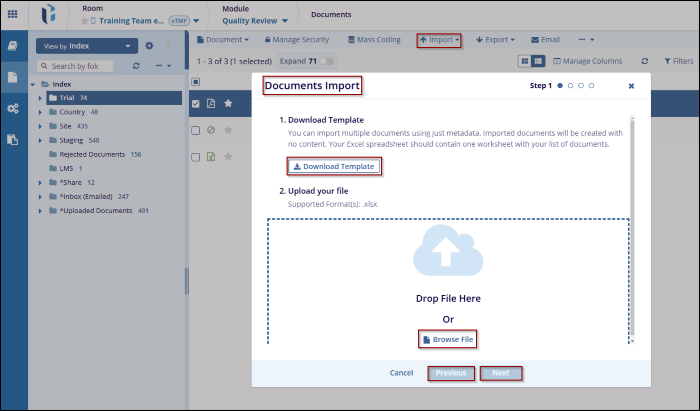
Task: Click the refresh icon in the folder panel
Action: click(x=136, y=66)
